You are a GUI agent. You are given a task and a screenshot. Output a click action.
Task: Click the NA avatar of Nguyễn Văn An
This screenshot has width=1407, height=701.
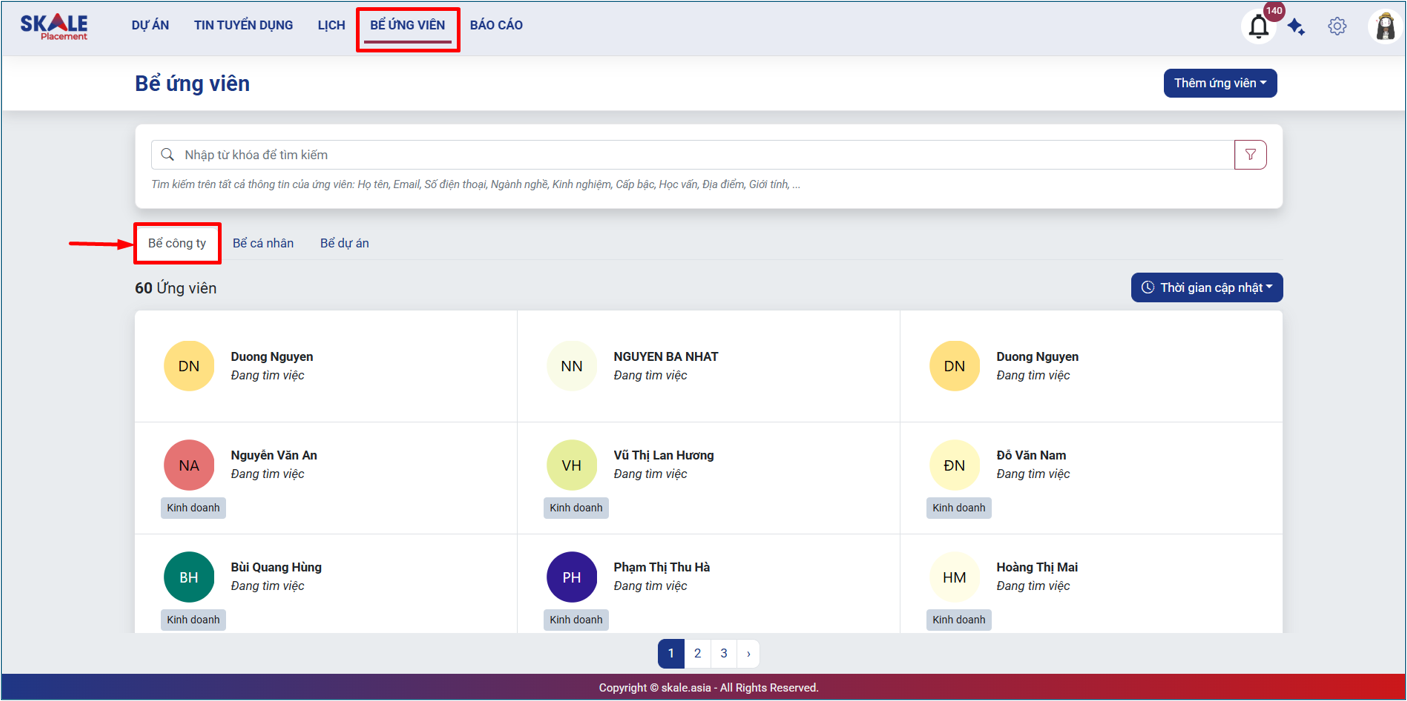click(x=189, y=465)
